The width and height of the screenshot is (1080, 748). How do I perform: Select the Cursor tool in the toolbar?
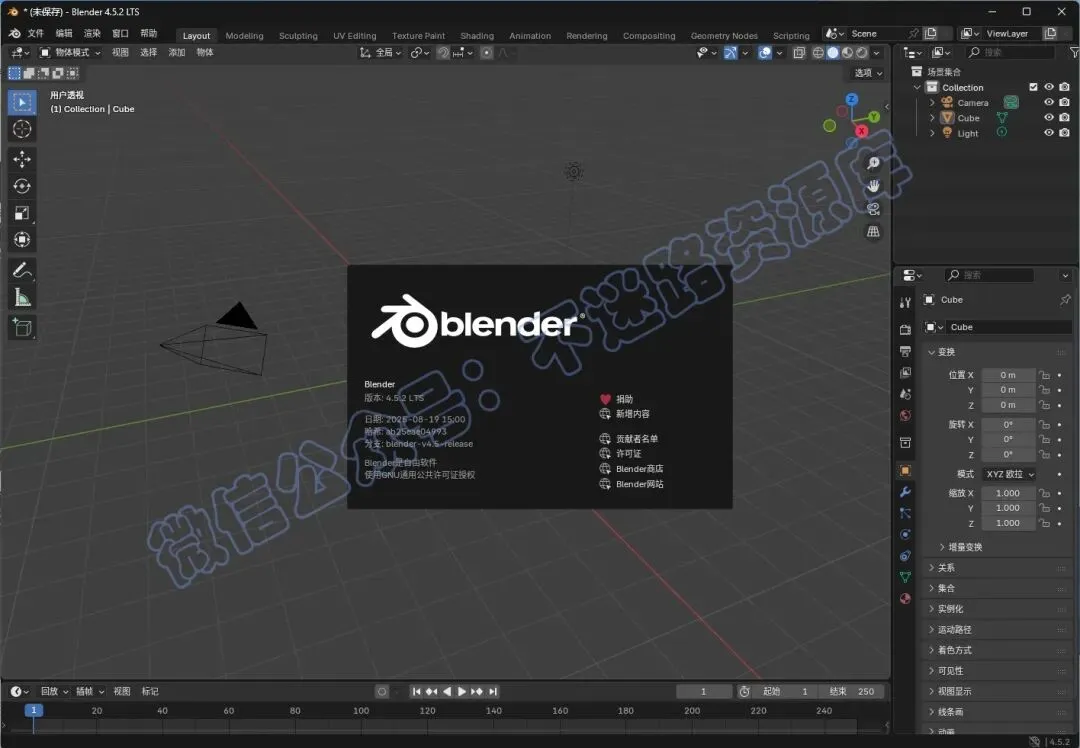22,129
